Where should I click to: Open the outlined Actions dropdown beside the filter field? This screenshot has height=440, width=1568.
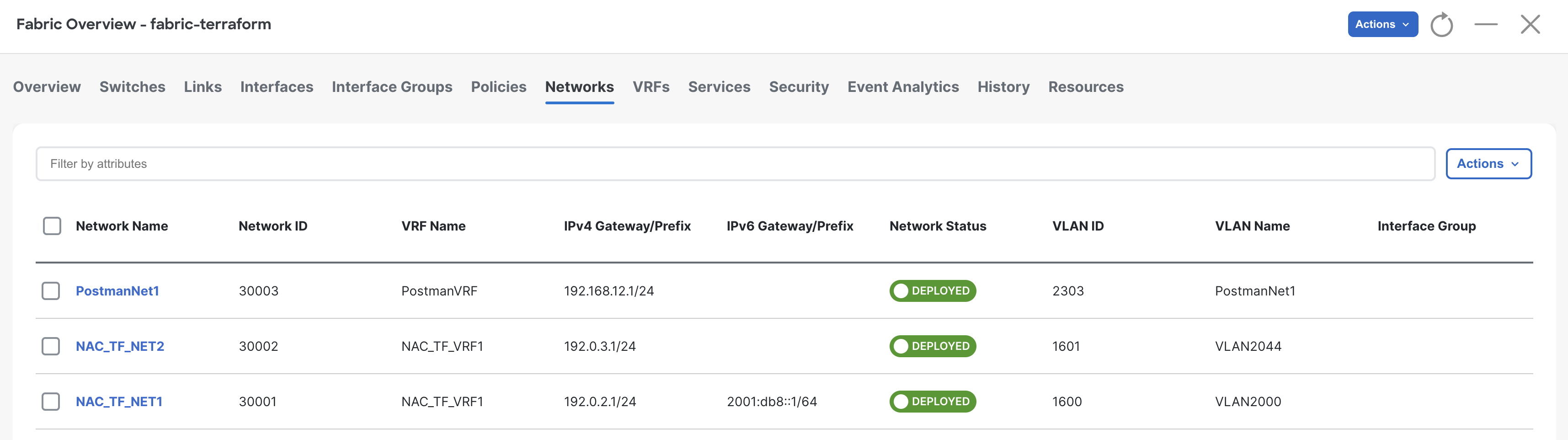pyautogui.click(x=1488, y=163)
